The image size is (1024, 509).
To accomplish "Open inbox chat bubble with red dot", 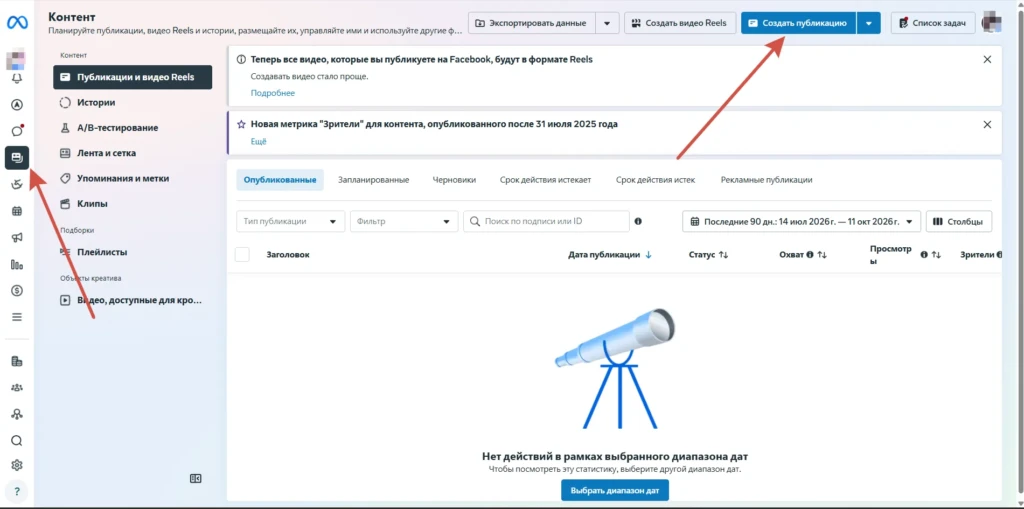I will pos(17,131).
